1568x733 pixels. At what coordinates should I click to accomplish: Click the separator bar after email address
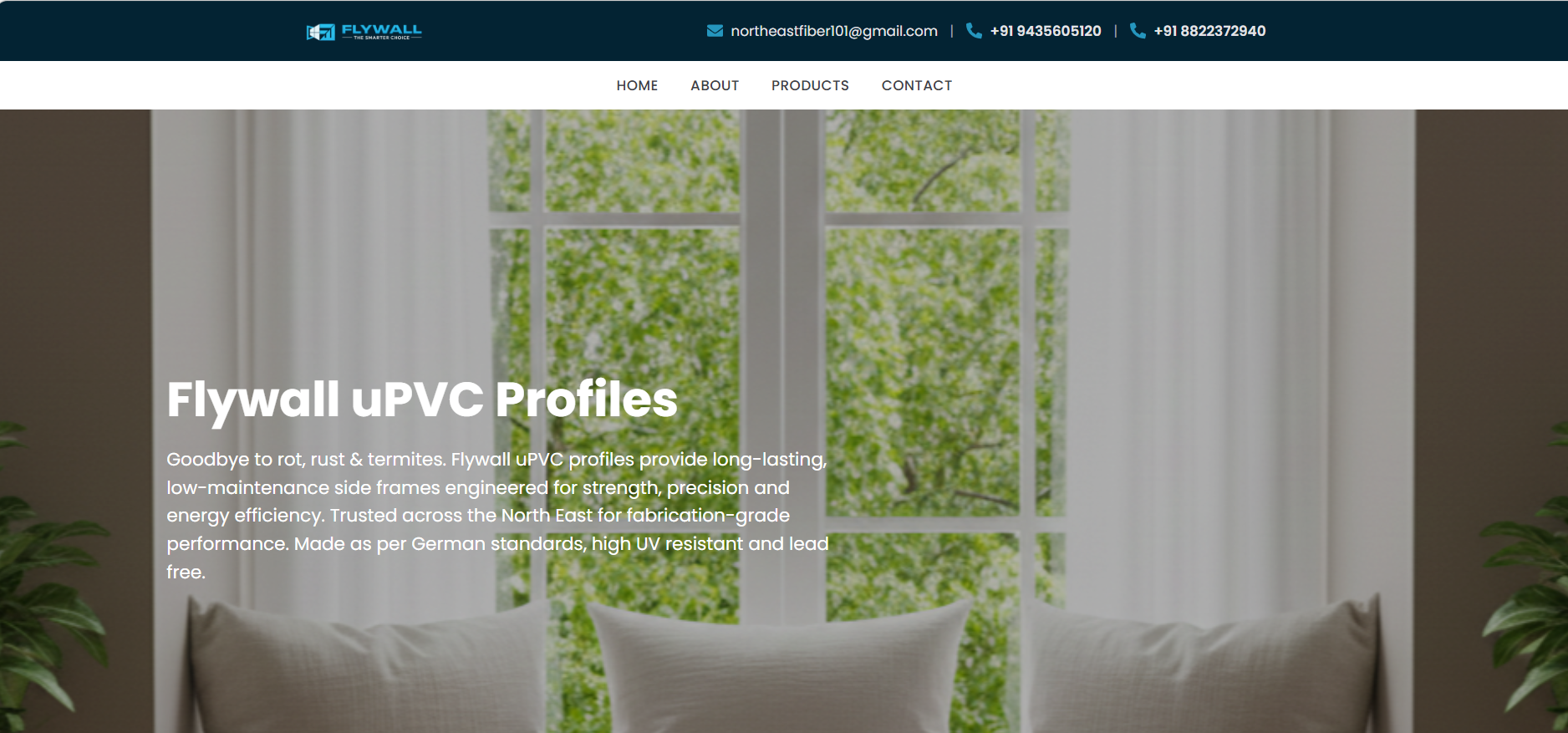pos(951,31)
